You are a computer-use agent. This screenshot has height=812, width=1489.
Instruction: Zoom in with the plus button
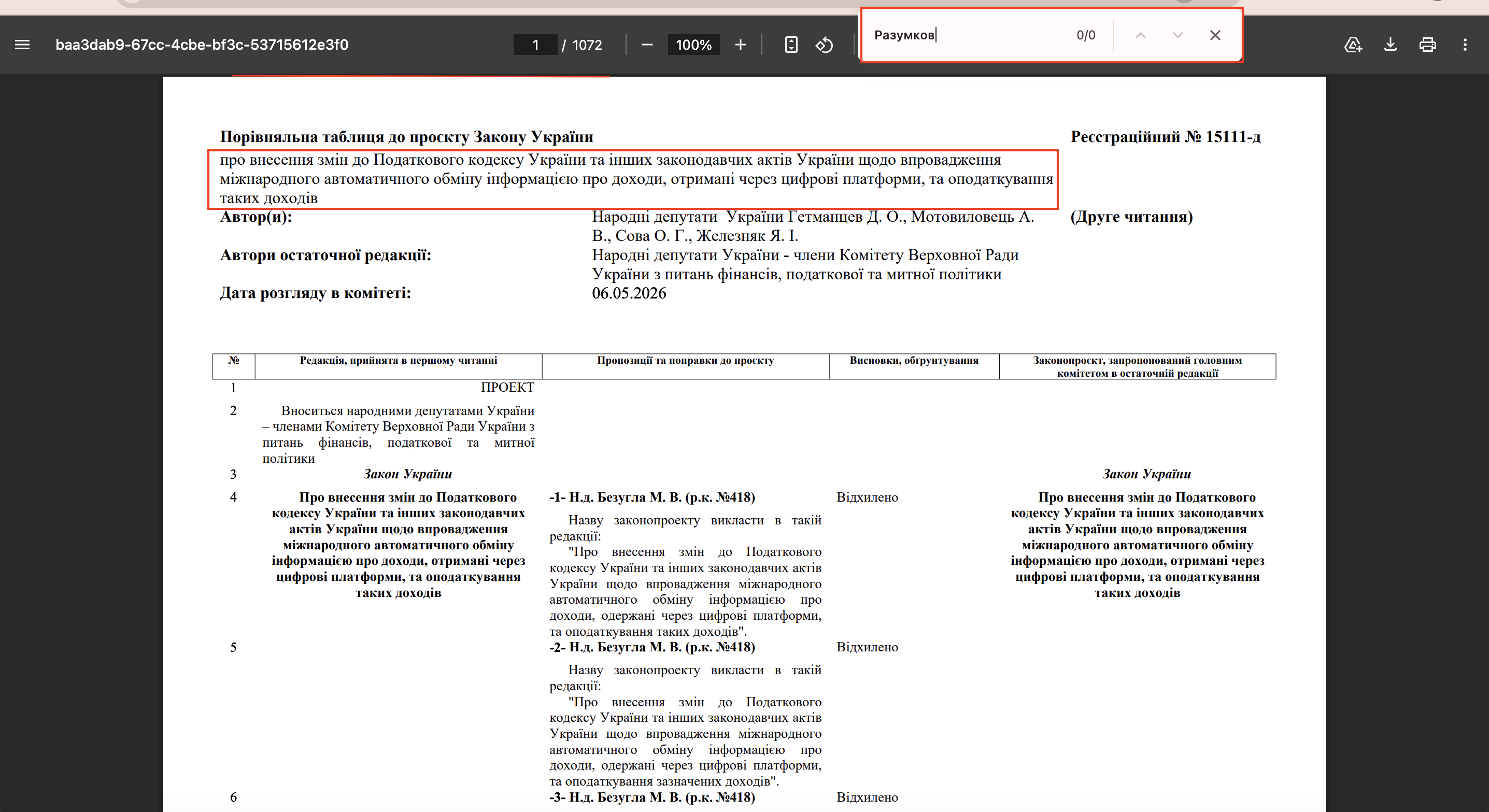point(741,45)
